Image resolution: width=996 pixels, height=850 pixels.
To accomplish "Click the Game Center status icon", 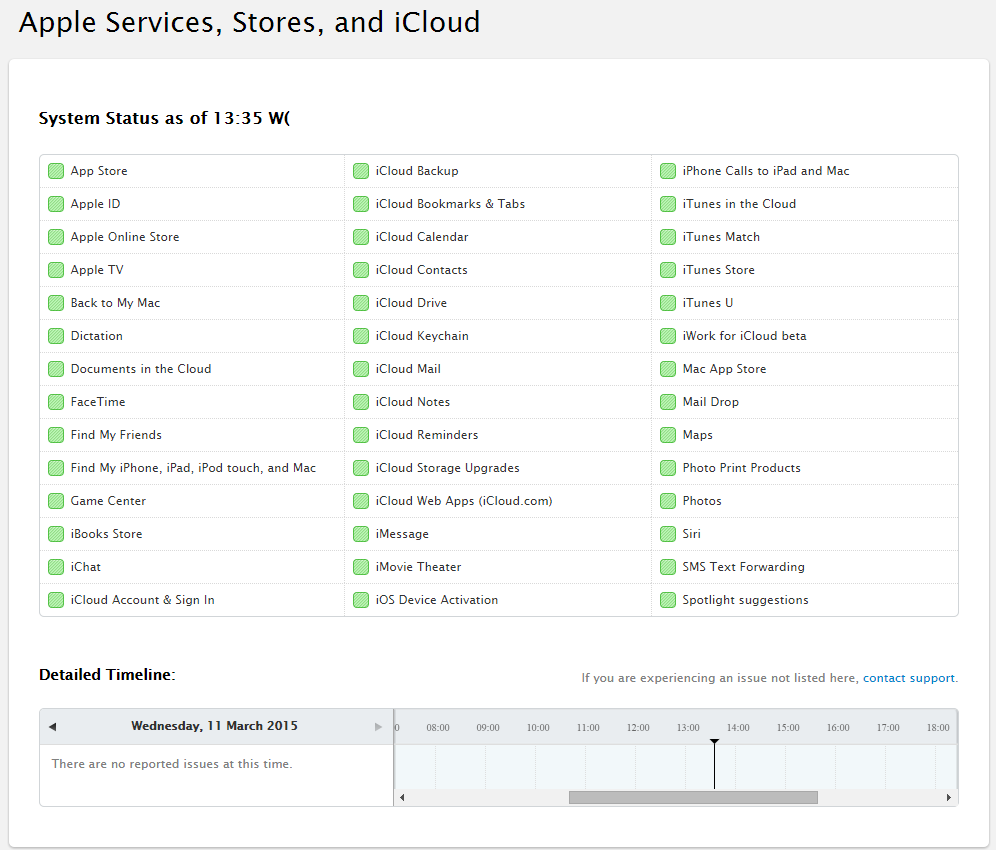I will click(x=56, y=501).
